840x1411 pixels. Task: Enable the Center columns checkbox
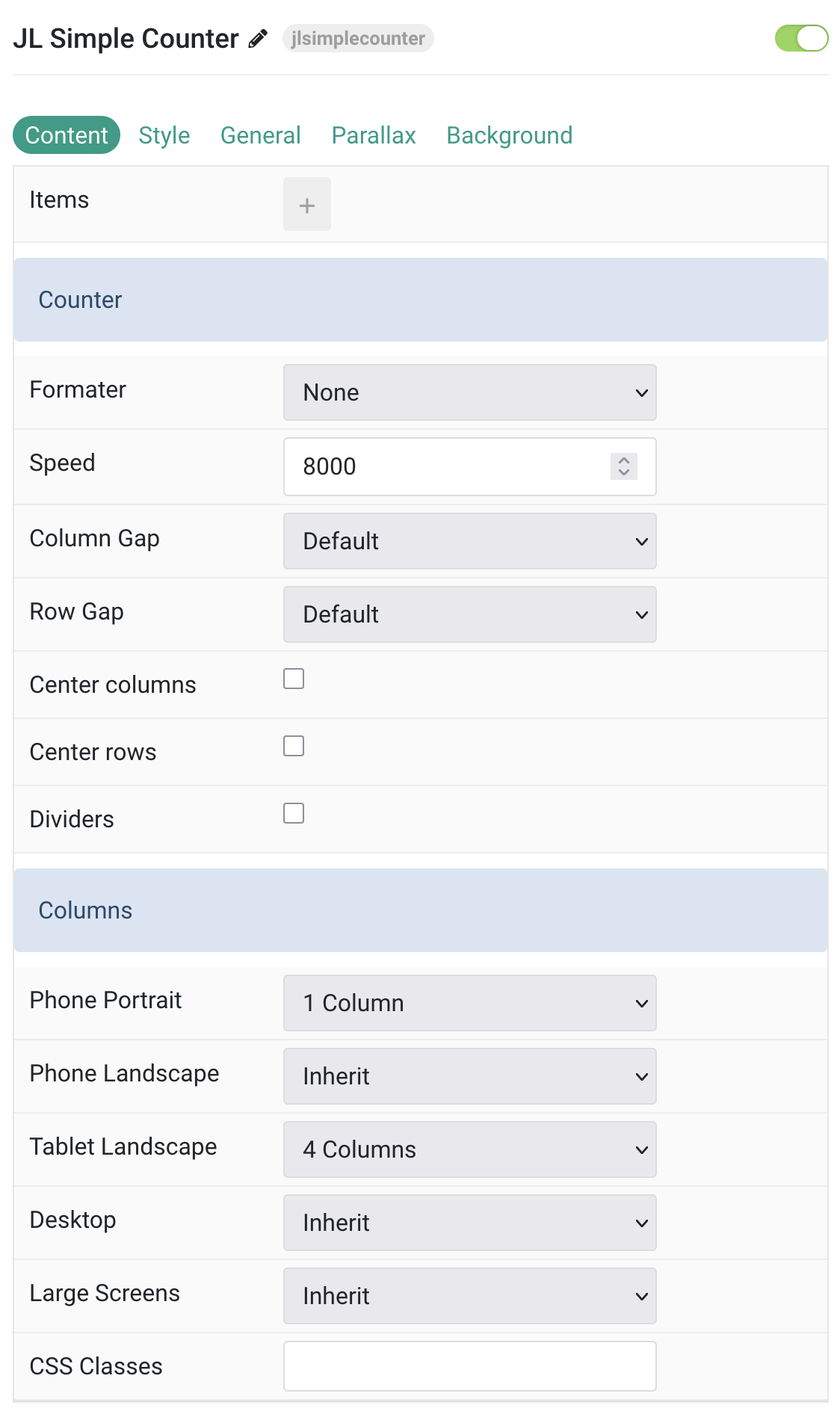coord(294,679)
